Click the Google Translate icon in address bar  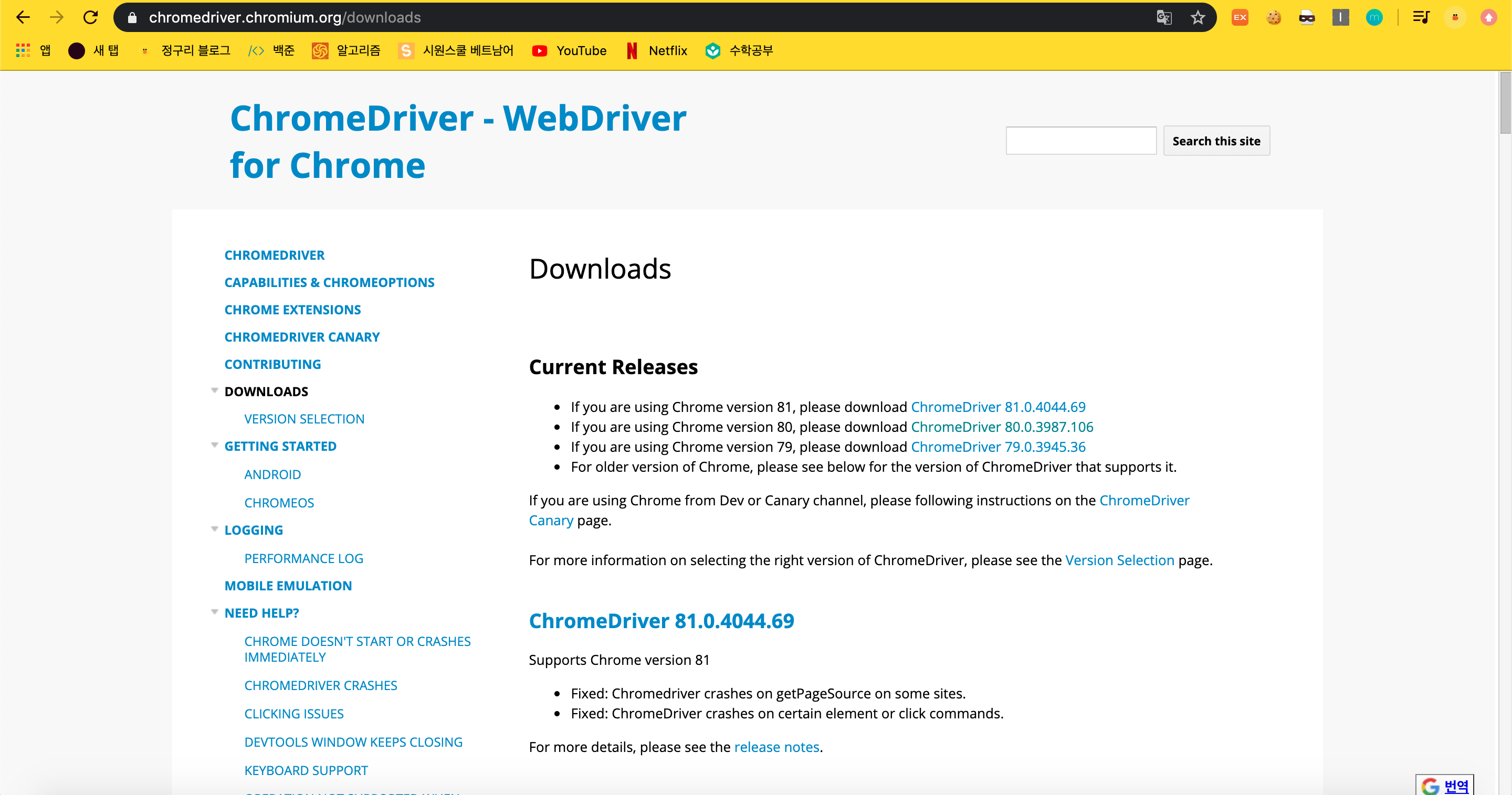coord(1163,18)
